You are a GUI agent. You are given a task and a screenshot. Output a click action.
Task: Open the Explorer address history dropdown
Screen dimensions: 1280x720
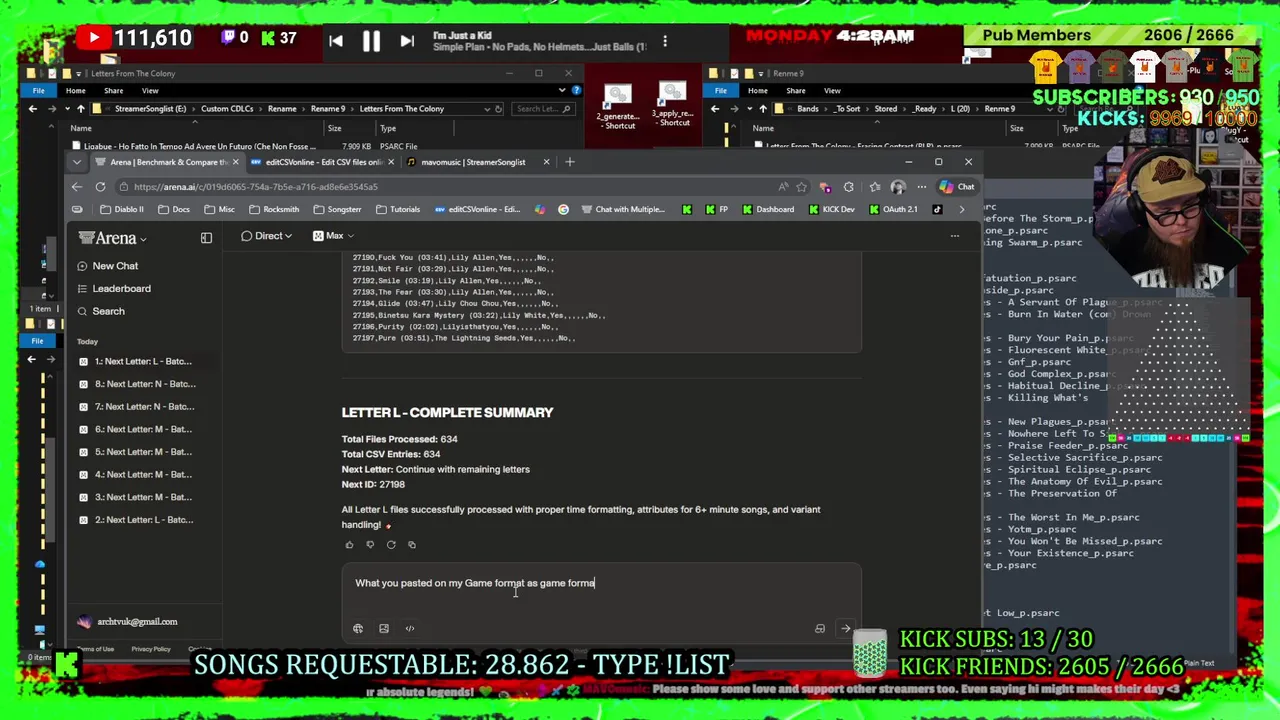[x=487, y=109]
